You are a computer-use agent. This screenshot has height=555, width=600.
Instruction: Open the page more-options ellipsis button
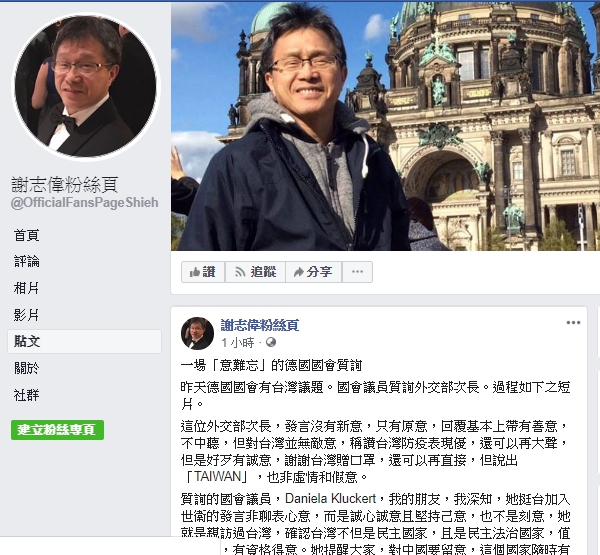[357, 272]
